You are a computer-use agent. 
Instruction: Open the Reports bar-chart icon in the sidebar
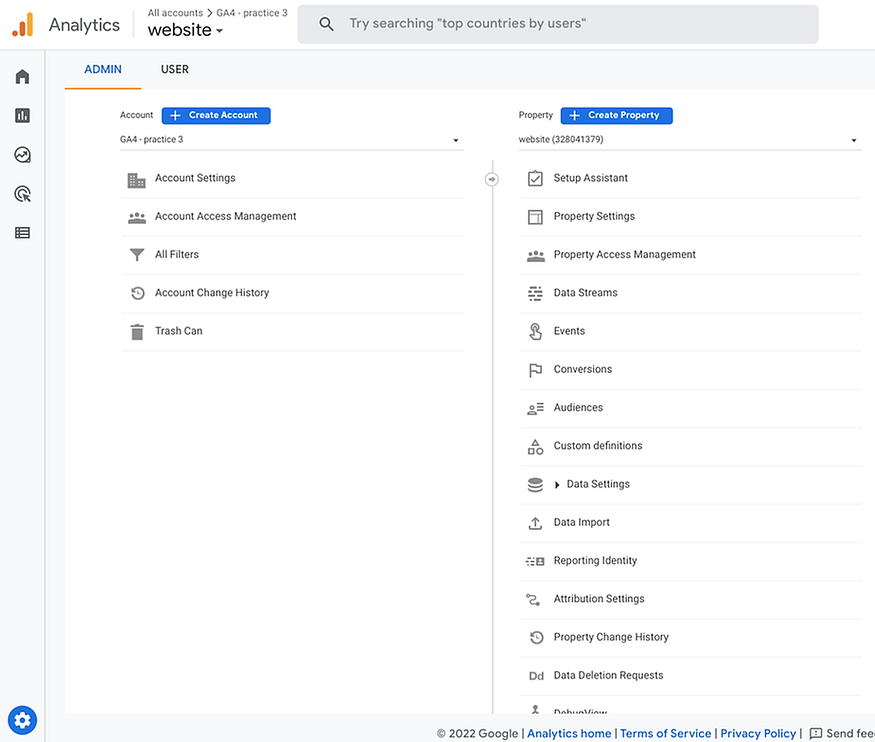pyautogui.click(x=22, y=115)
